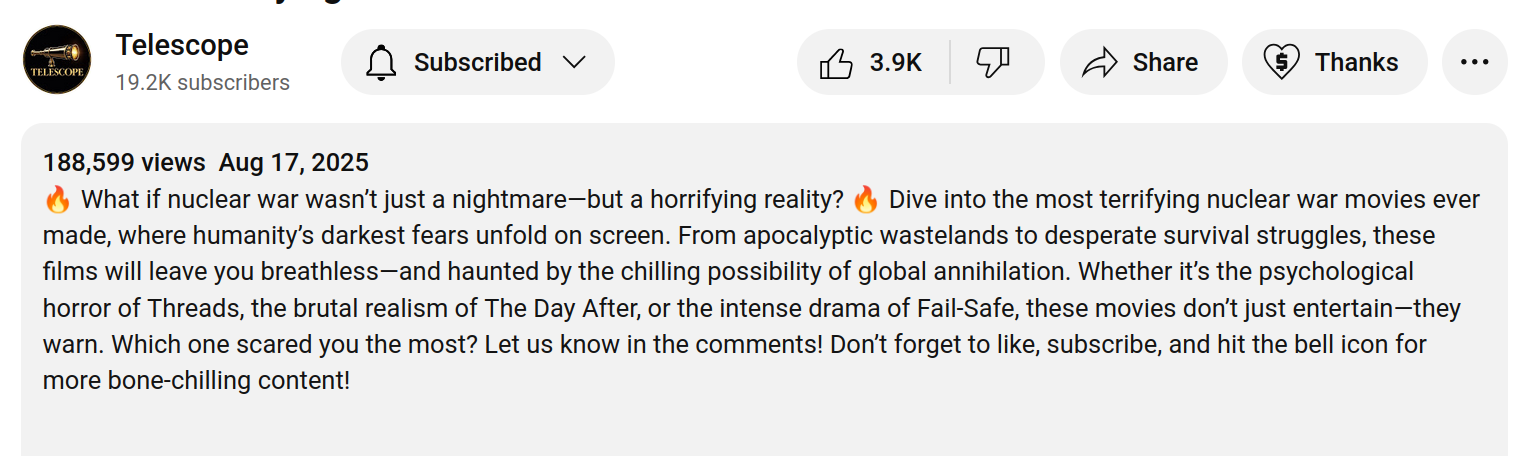Screen dimensions: 1536x456
Task: Like the video with thumbs-up icon
Action: (836, 63)
